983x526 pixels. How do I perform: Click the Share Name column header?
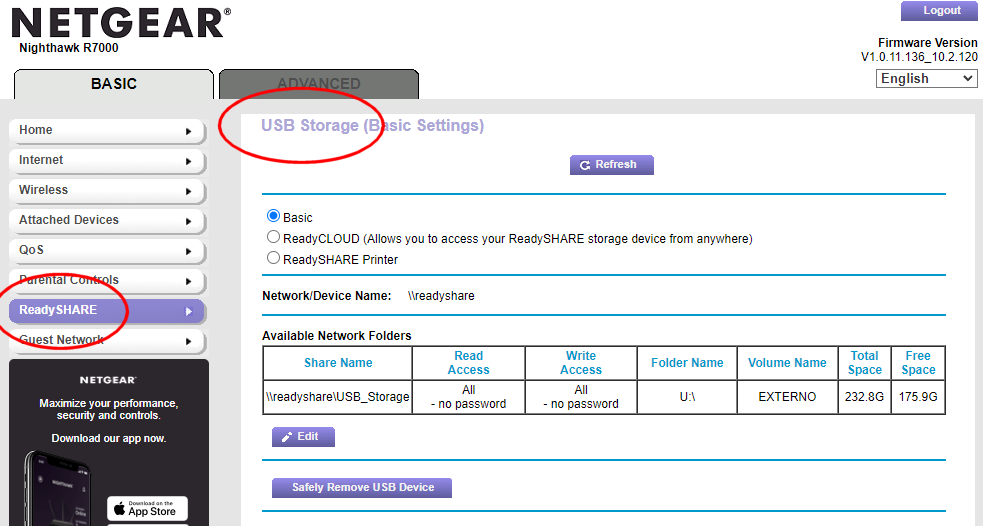click(x=338, y=363)
